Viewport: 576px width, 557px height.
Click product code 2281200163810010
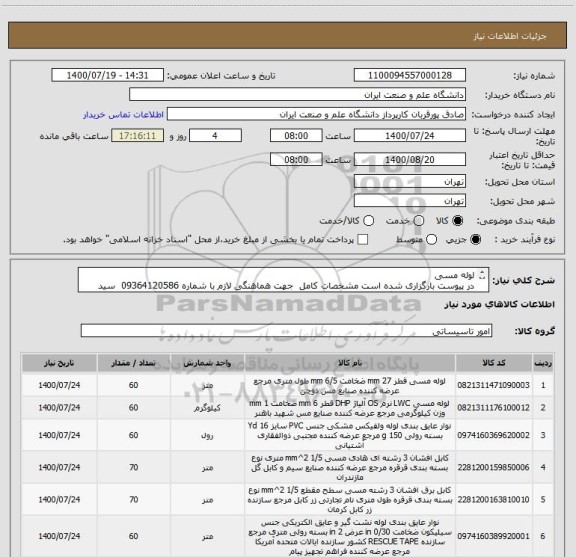tap(493, 500)
